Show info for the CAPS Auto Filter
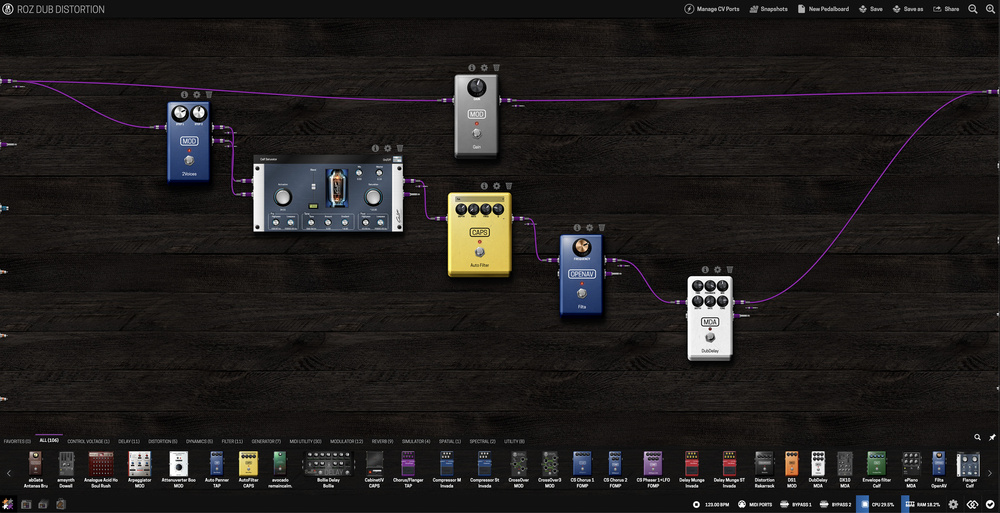 click(484, 186)
